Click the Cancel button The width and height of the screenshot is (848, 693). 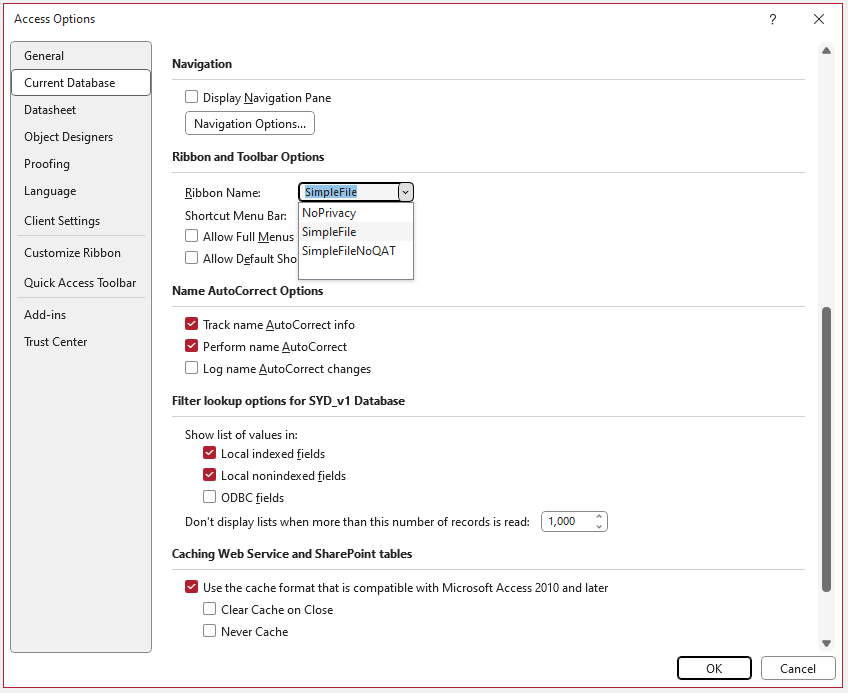pyautogui.click(x=798, y=669)
